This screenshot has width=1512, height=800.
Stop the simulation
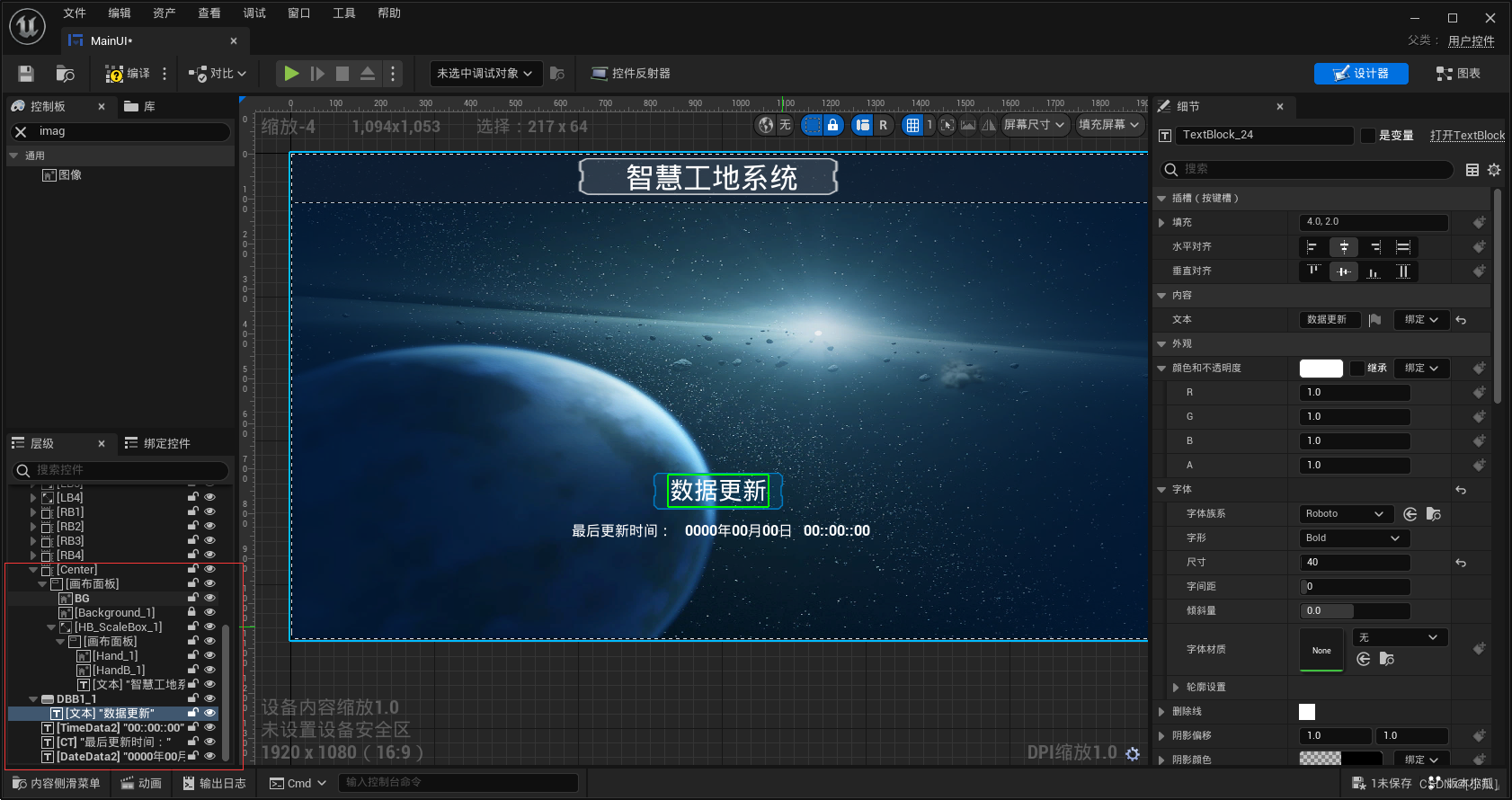(342, 74)
